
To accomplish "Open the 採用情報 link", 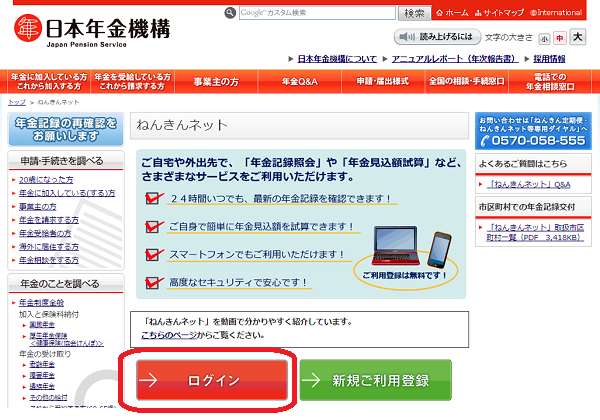I will click(549, 59).
